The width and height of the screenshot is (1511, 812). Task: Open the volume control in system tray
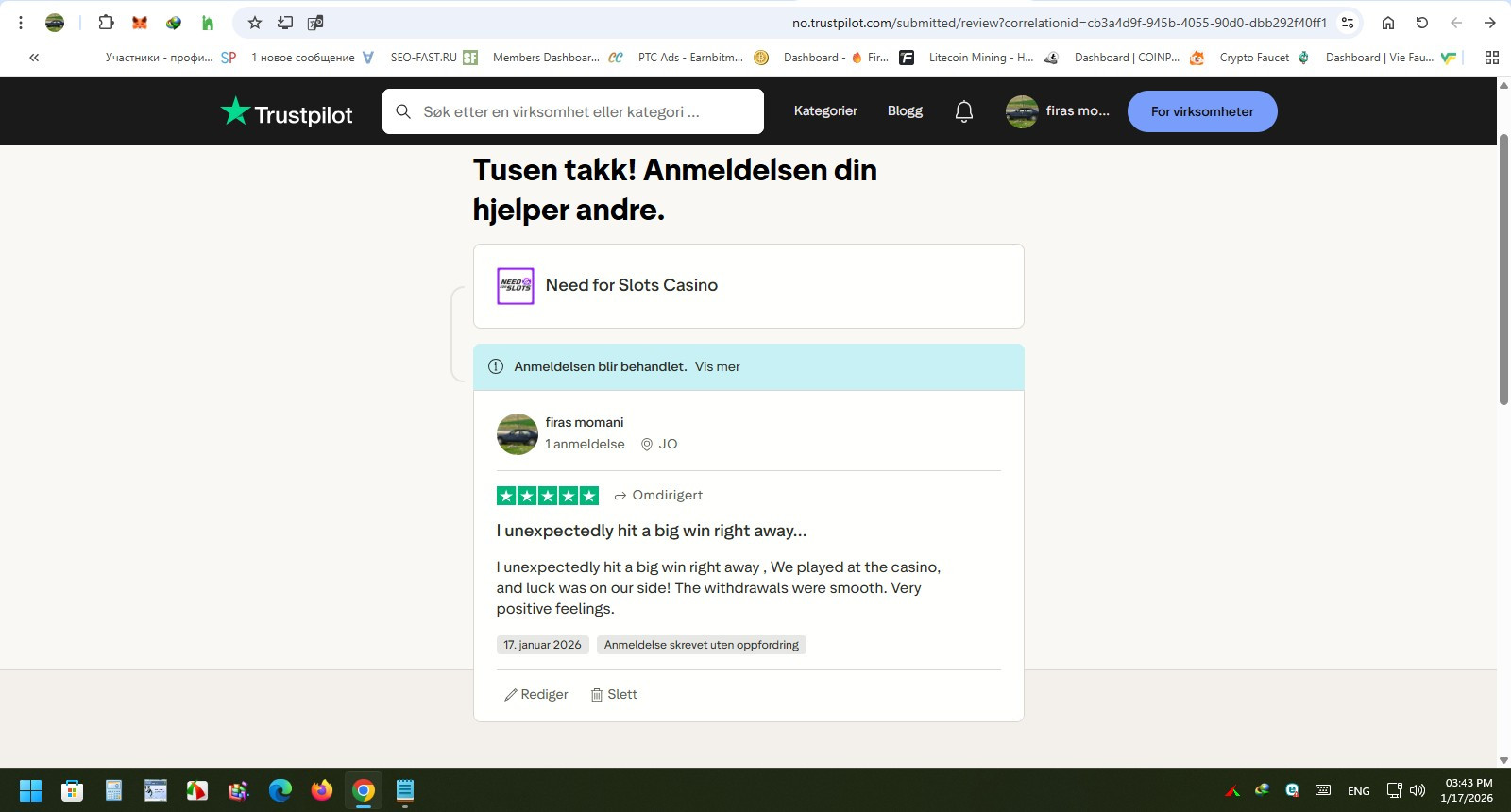pos(1417,790)
